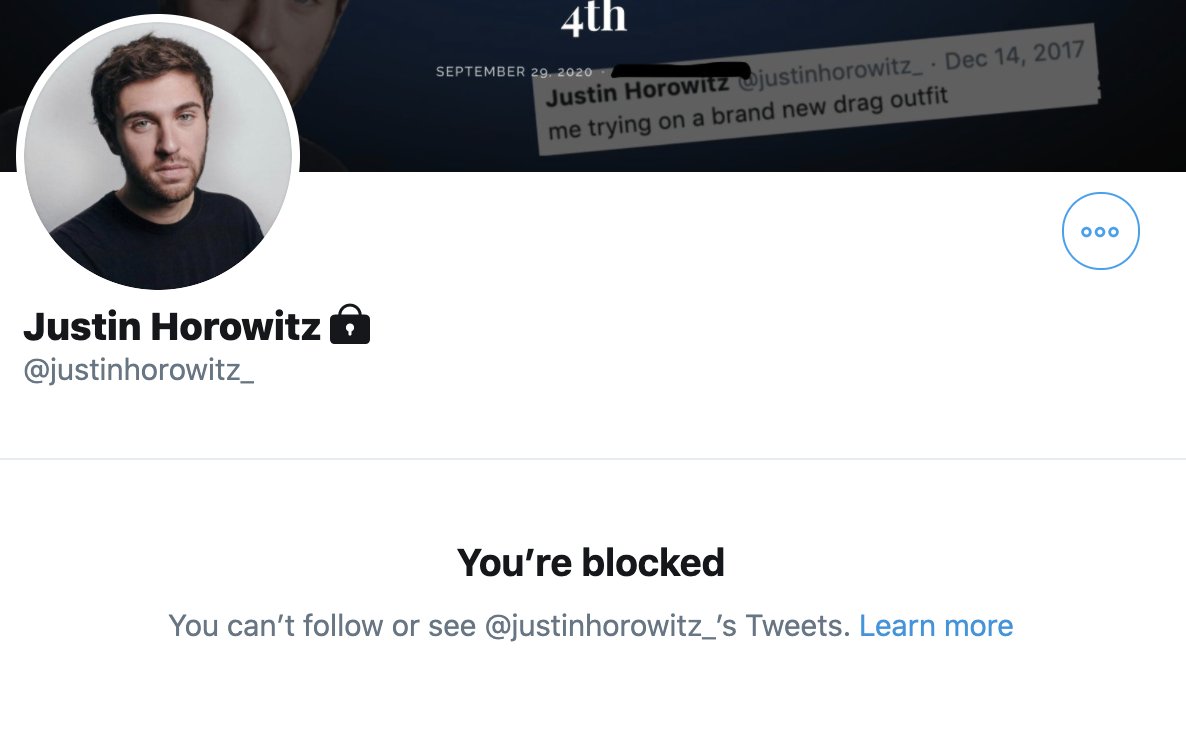Click the brand new drag outfit tweet text
The height and width of the screenshot is (746, 1186).
pyautogui.click(x=747, y=113)
